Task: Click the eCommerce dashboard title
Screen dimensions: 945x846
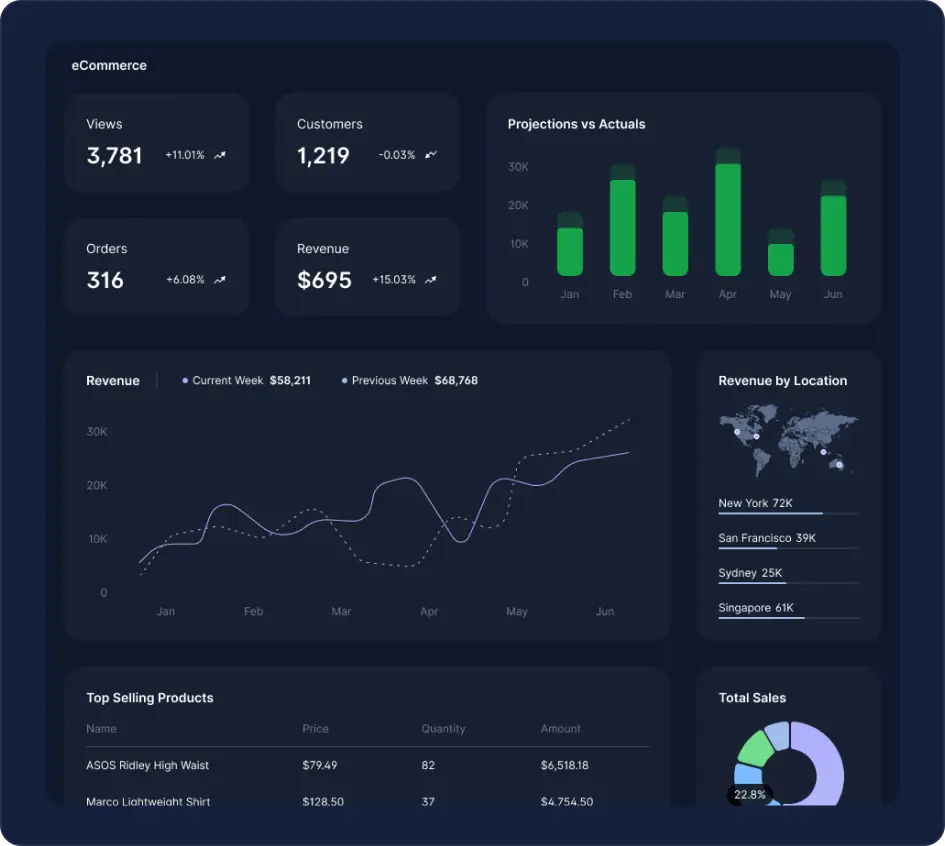Action: (x=109, y=66)
